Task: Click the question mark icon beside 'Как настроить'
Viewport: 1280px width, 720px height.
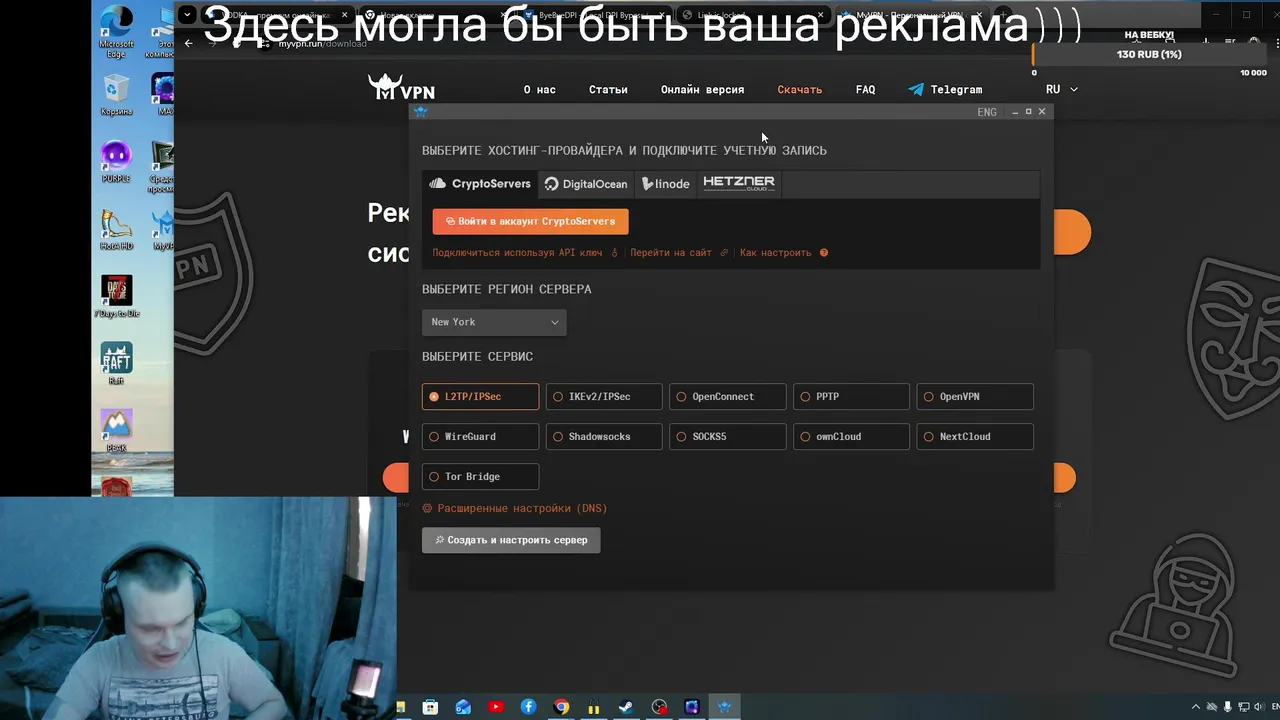Action: [x=824, y=253]
